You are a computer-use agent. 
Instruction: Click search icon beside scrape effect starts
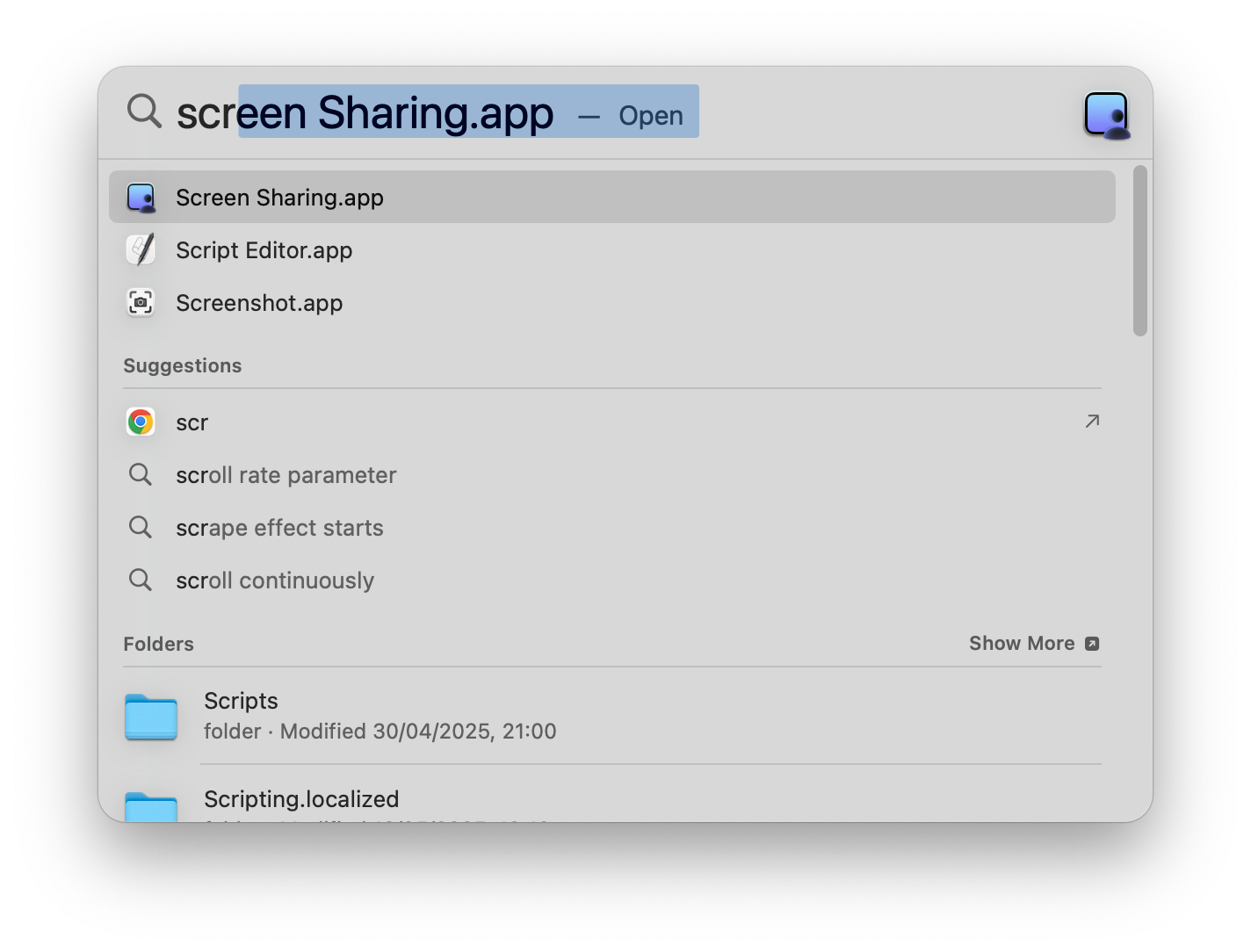(x=141, y=528)
